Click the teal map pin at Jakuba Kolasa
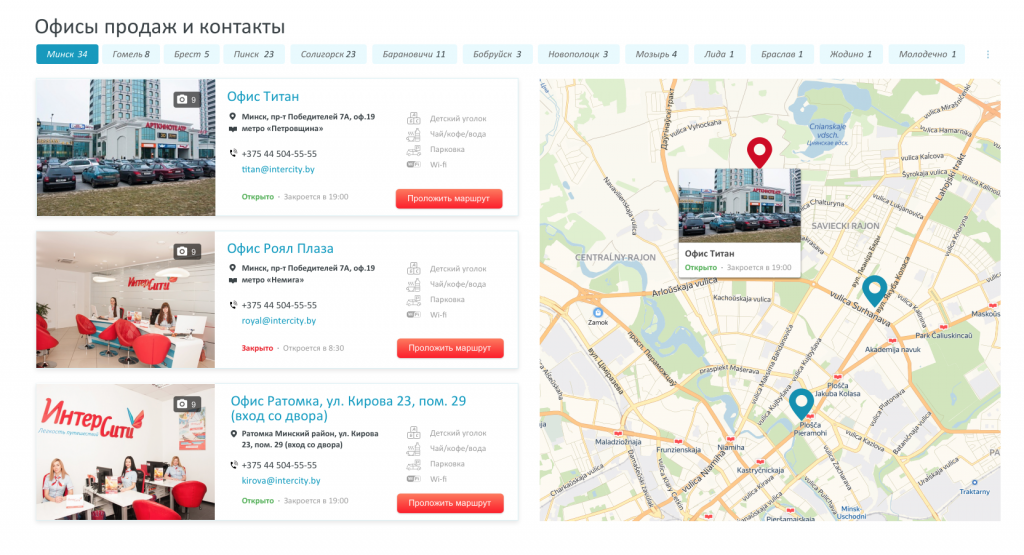 click(x=800, y=402)
